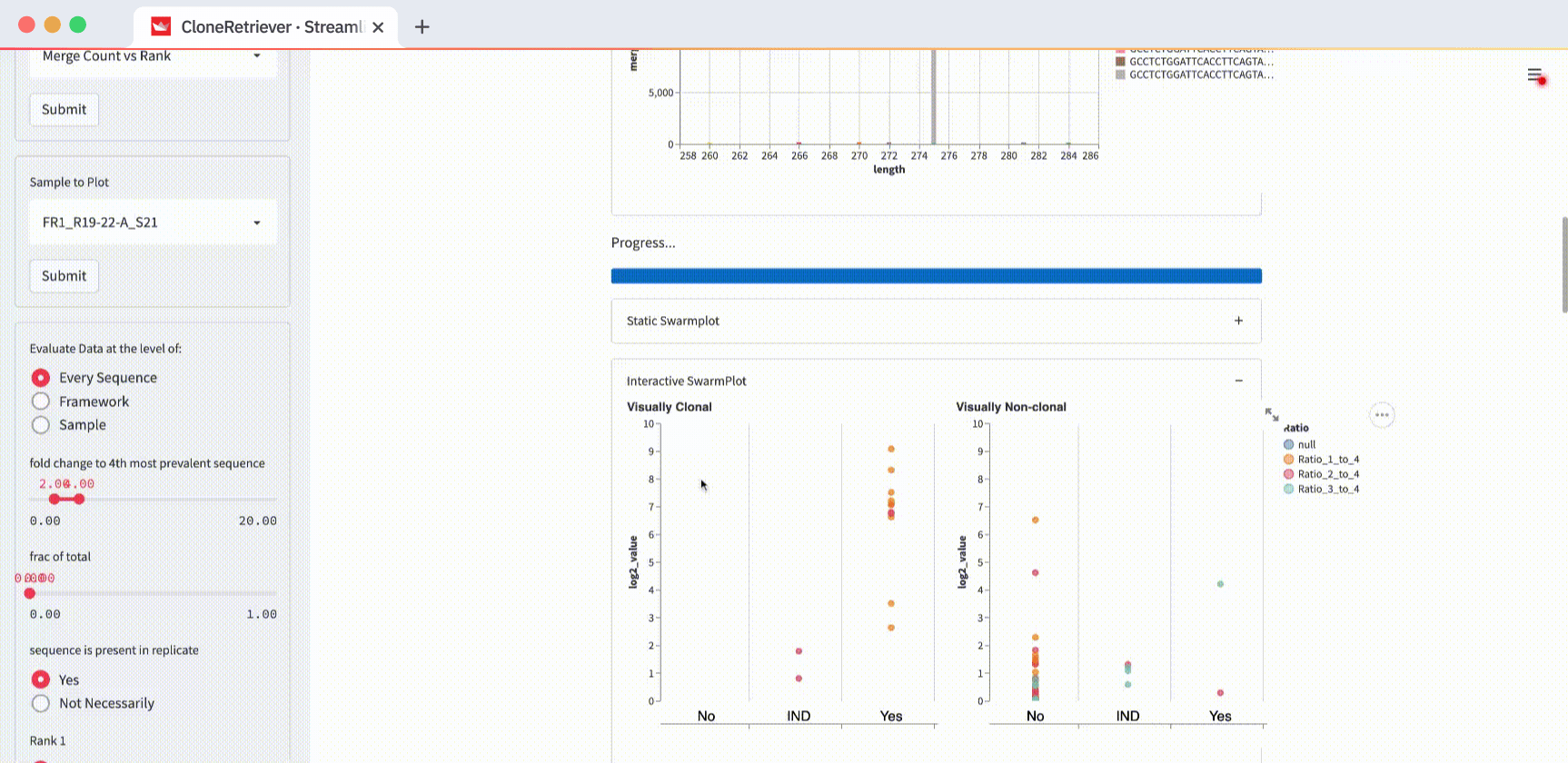
Task: Click the chart fullscreen expand icon
Action: [x=1272, y=414]
